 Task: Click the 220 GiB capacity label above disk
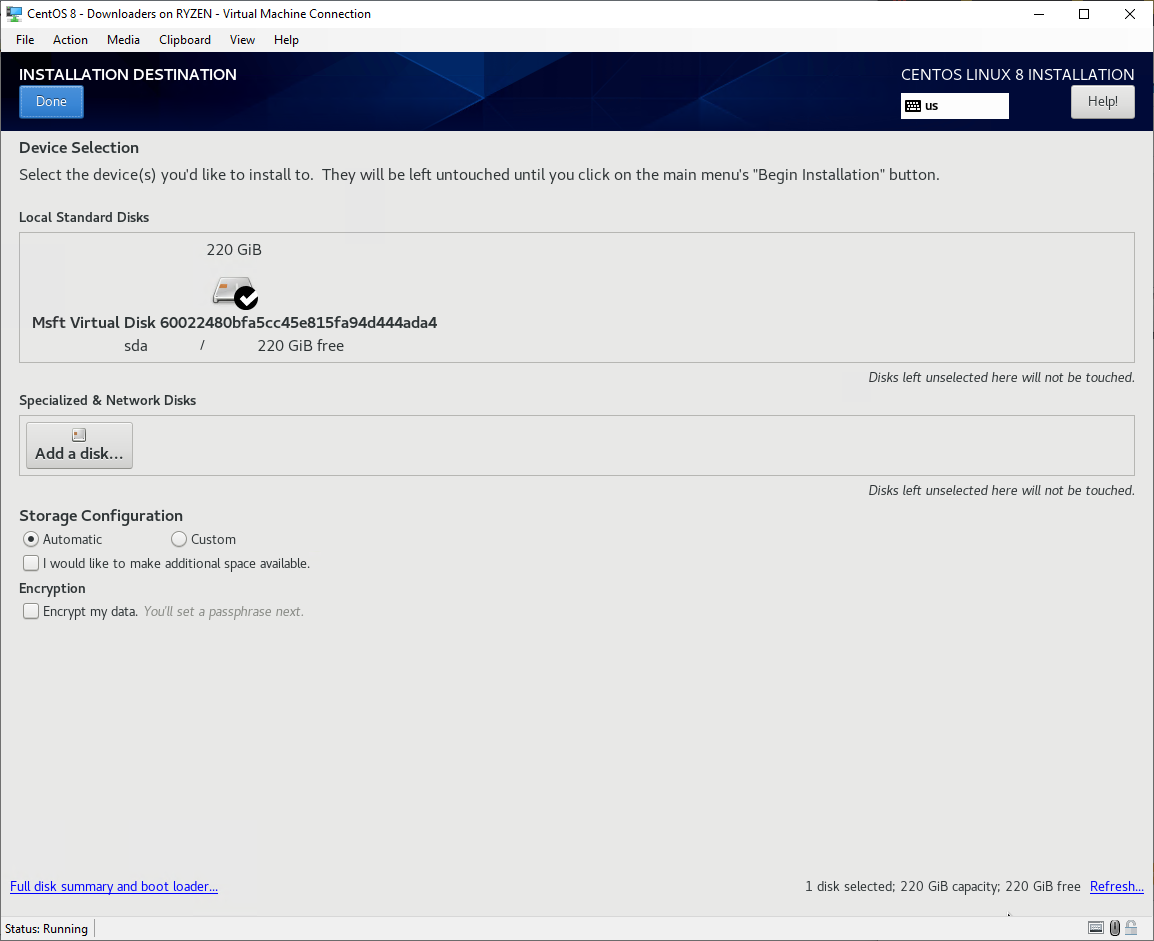[234, 249]
